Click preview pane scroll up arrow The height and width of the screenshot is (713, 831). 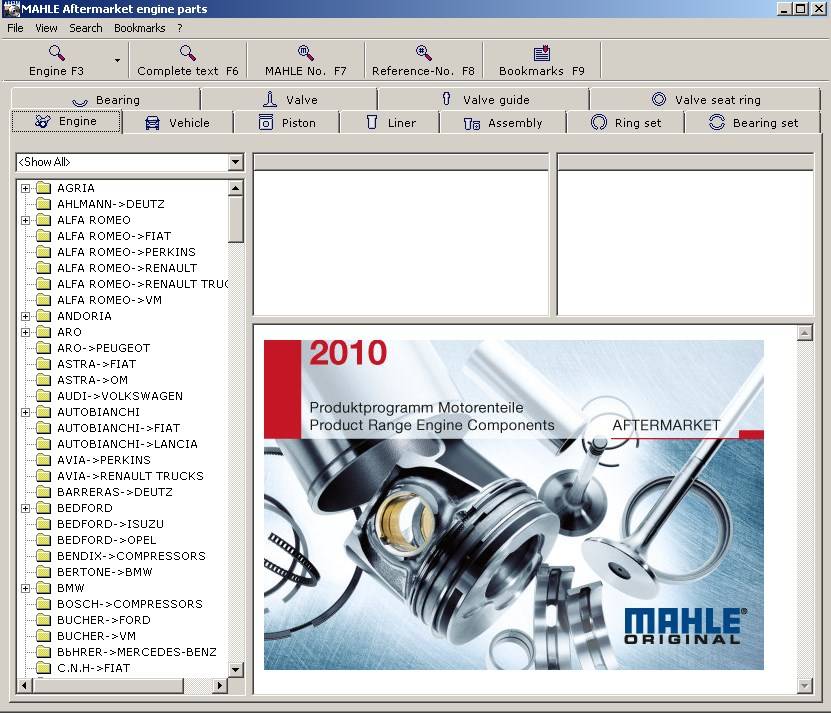(805, 333)
